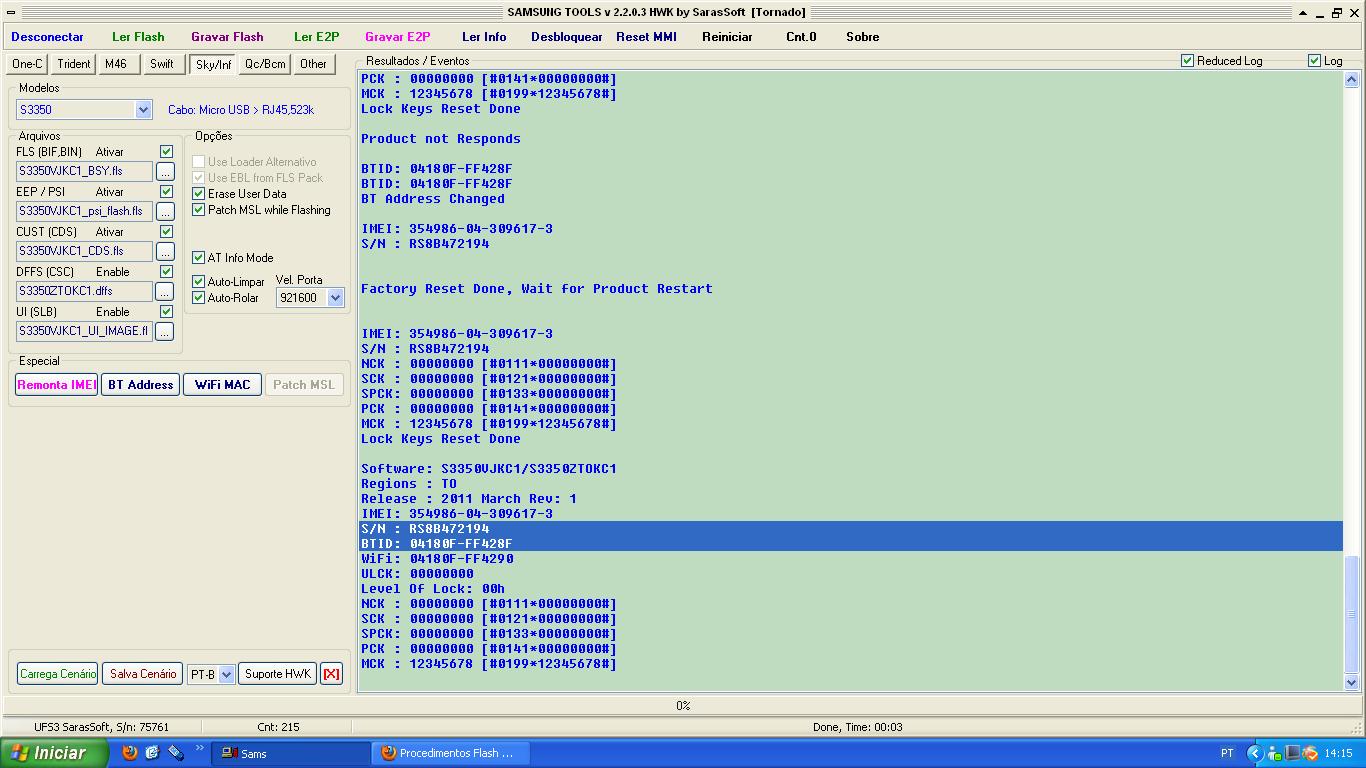1366x768 pixels.
Task: Click Reiniciar in the top menu
Action: [x=727, y=37]
